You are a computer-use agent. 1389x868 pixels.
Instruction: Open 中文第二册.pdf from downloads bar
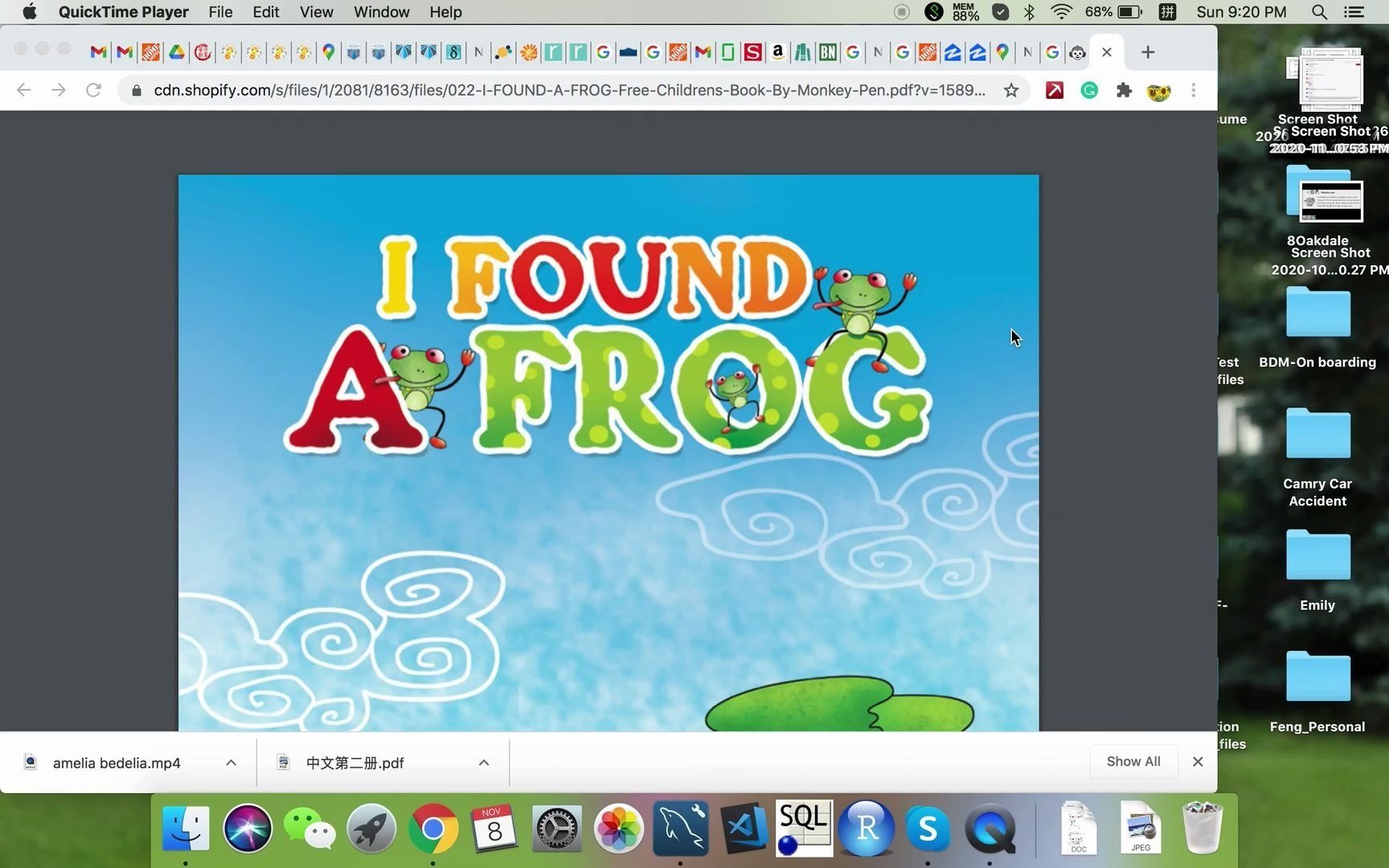click(x=354, y=763)
